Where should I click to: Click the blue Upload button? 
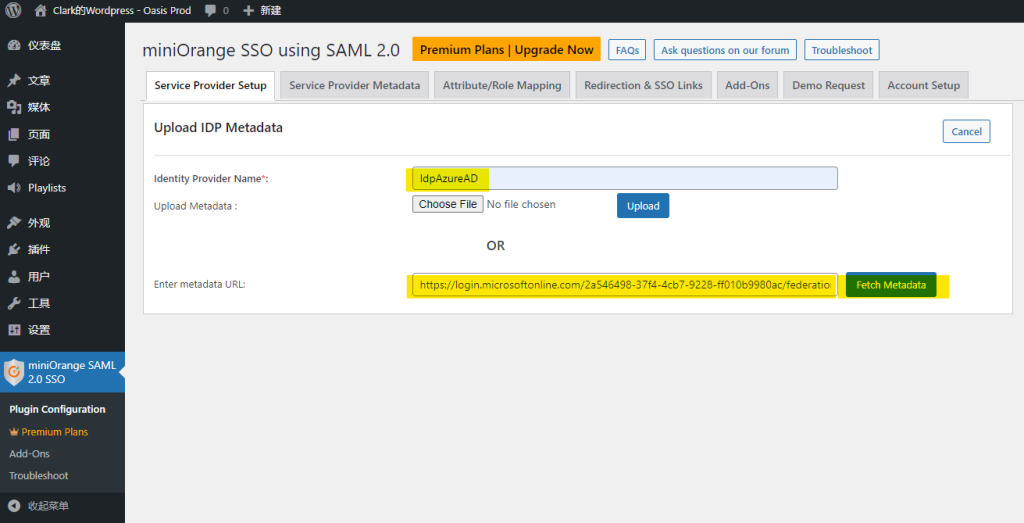[642, 206]
